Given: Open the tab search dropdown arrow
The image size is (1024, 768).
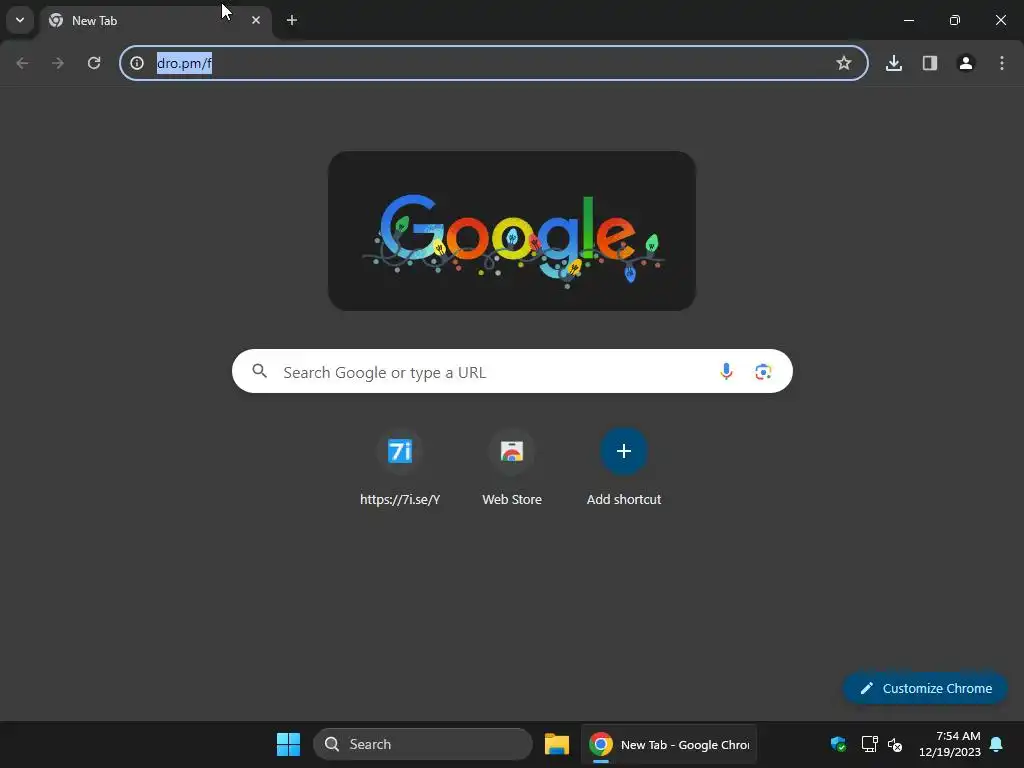Looking at the screenshot, I should click(x=20, y=20).
